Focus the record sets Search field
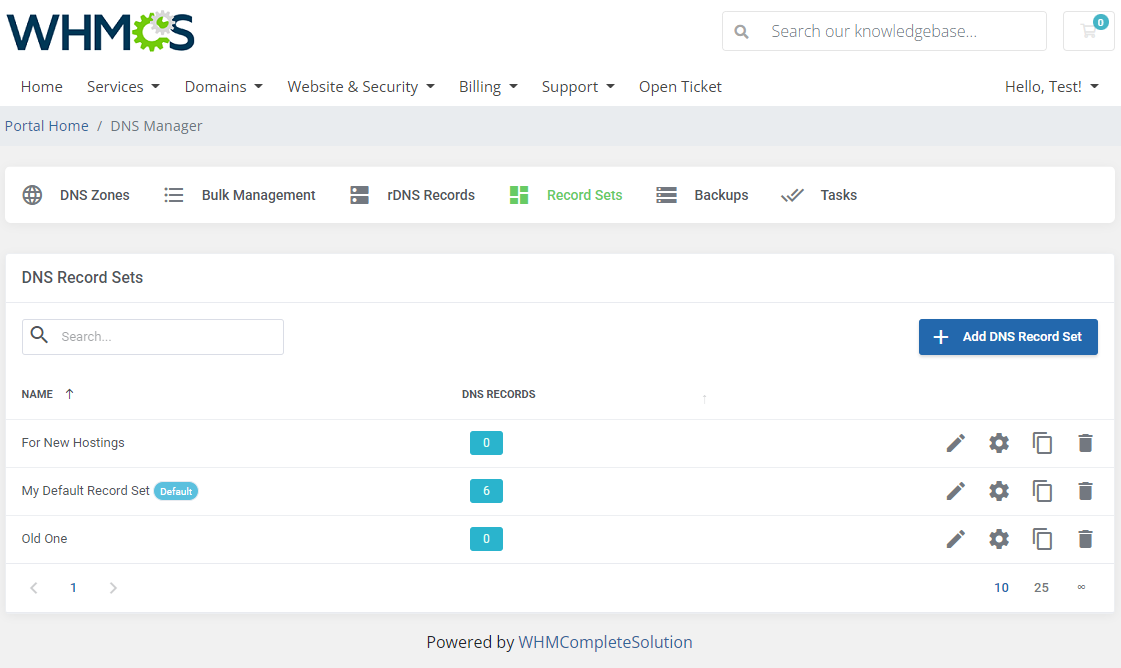This screenshot has height=668, width=1121. 153,337
